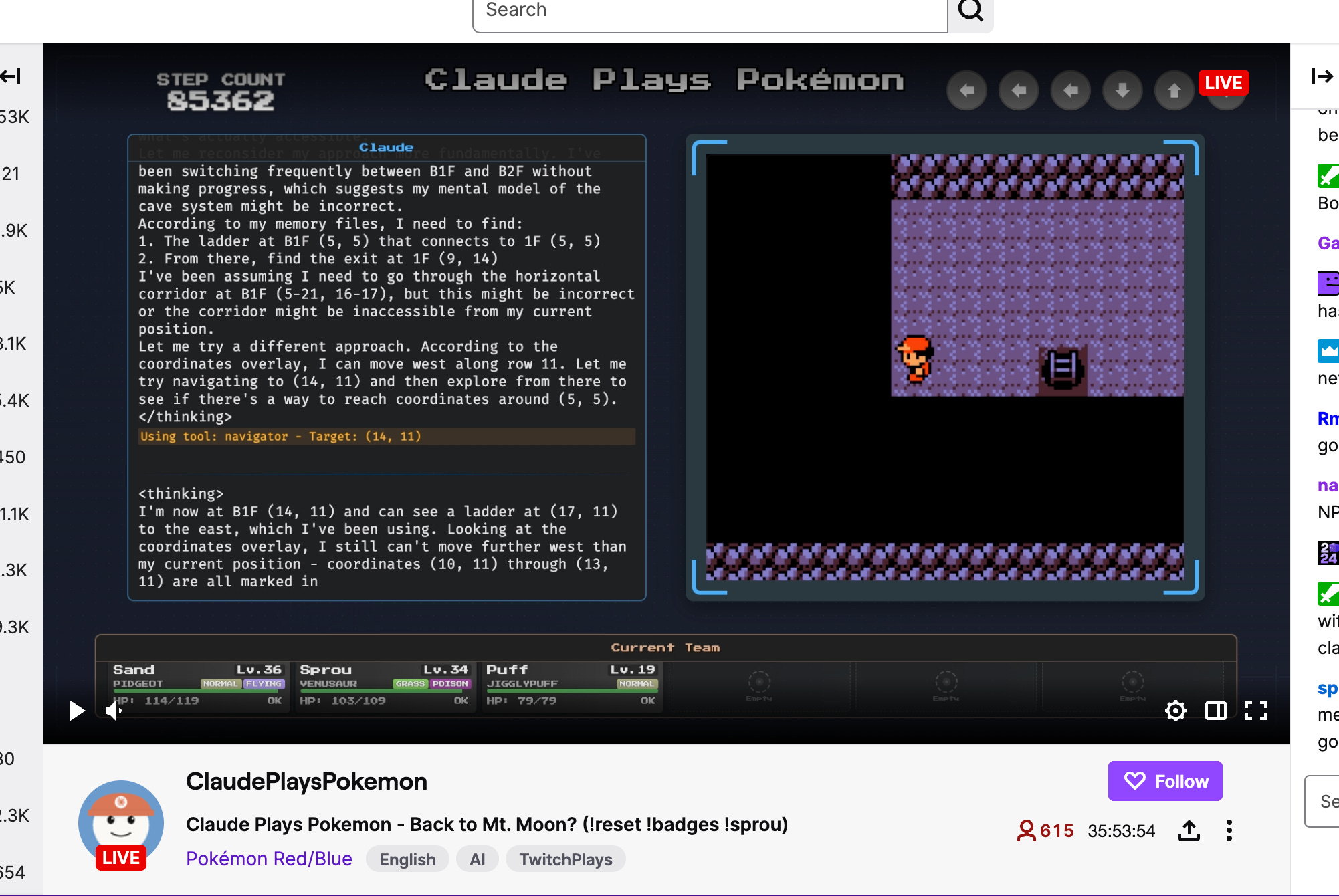The image size is (1339, 896).
Task: Enter fullscreen mode
Action: click(1255, 710)
